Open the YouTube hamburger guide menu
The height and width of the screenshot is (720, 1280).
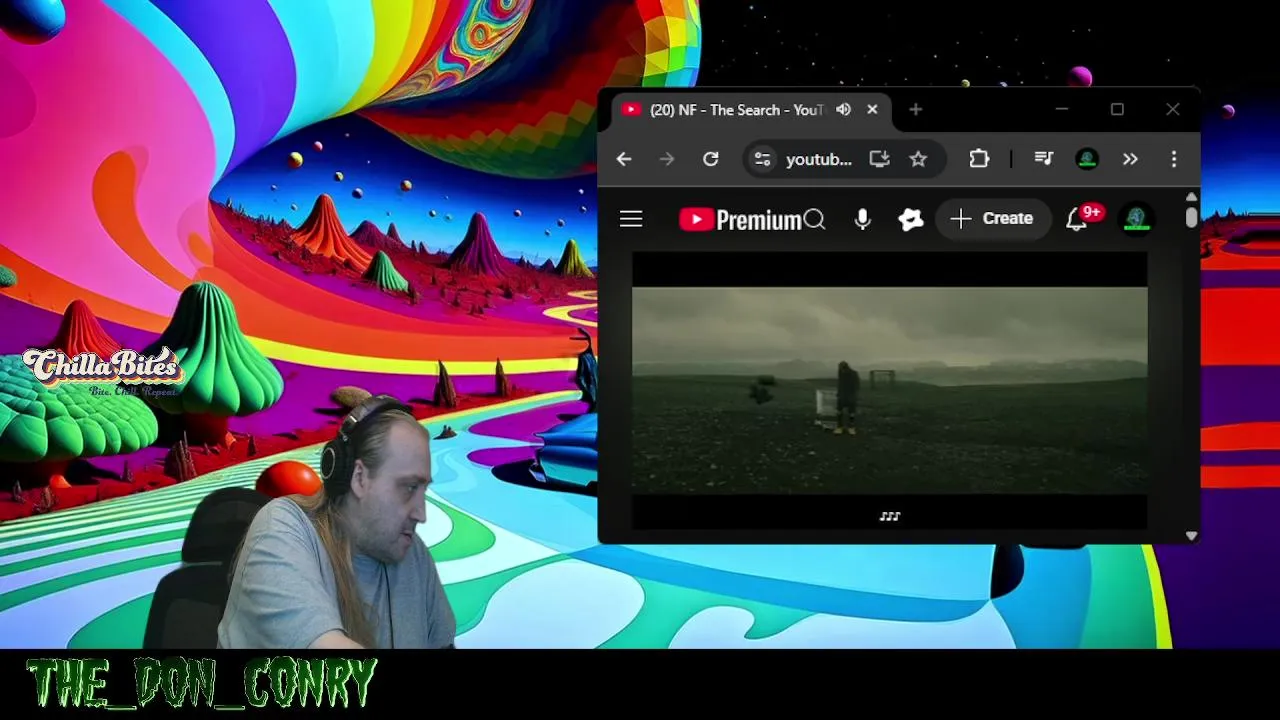pyautogui.click(x=631, y=219)
